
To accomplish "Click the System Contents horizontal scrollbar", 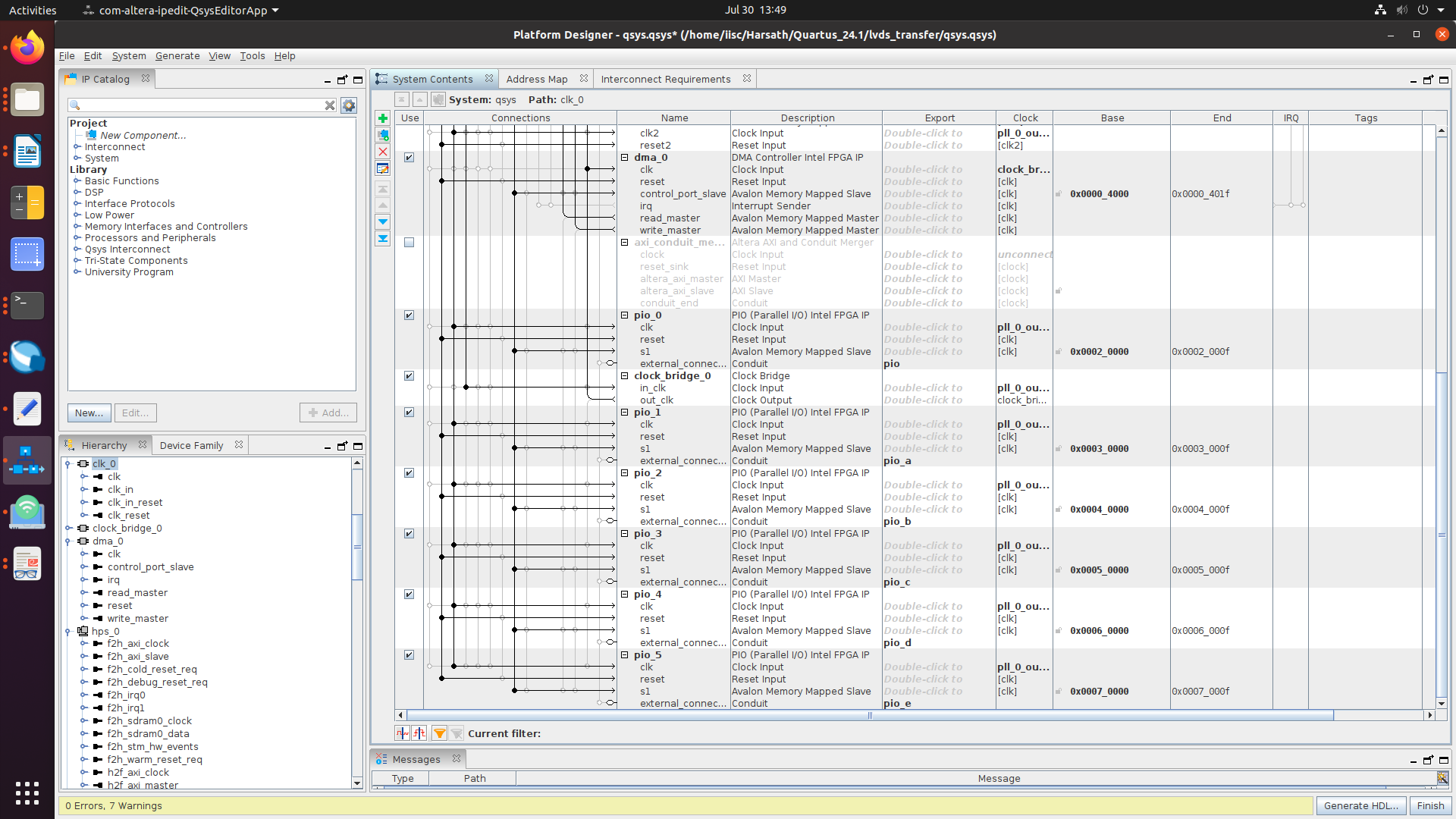I will point(870,715).
